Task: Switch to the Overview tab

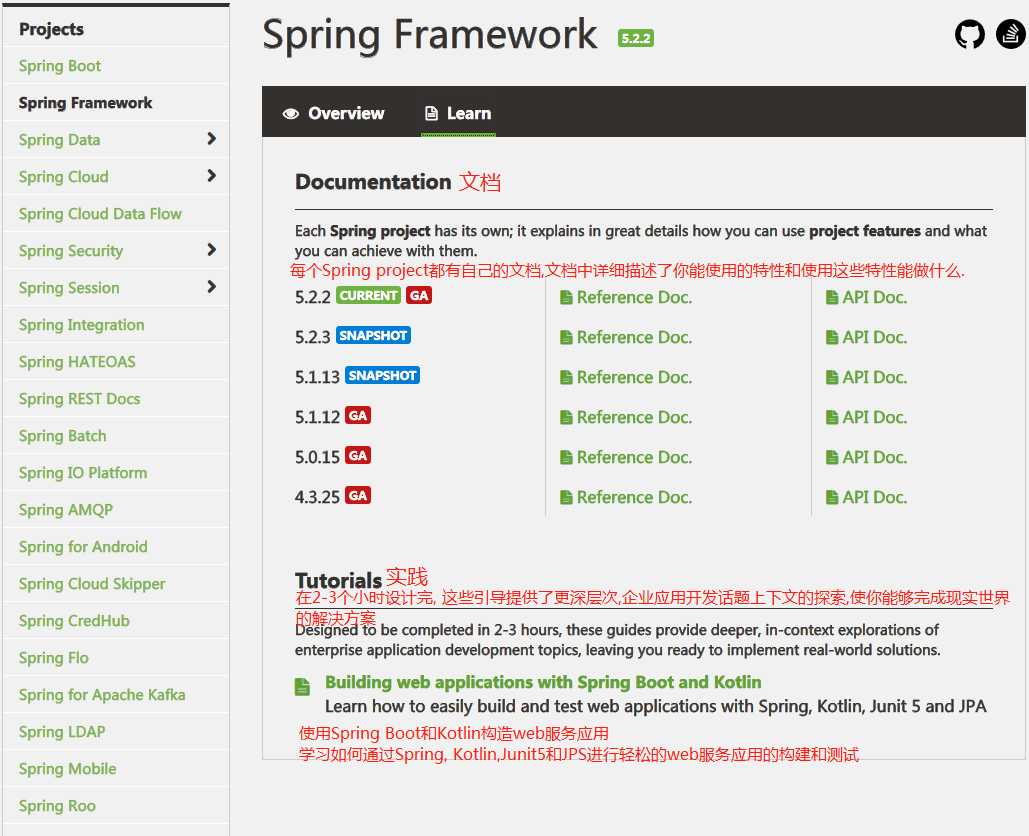Action: click(x=333, y=114)
